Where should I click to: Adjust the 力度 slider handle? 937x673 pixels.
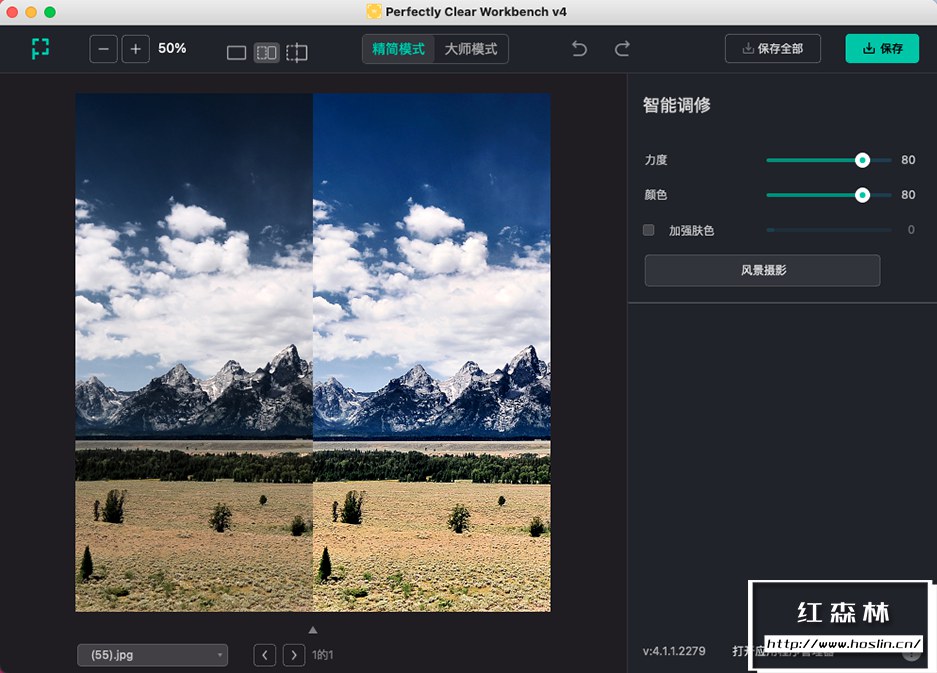click(862, 160)
